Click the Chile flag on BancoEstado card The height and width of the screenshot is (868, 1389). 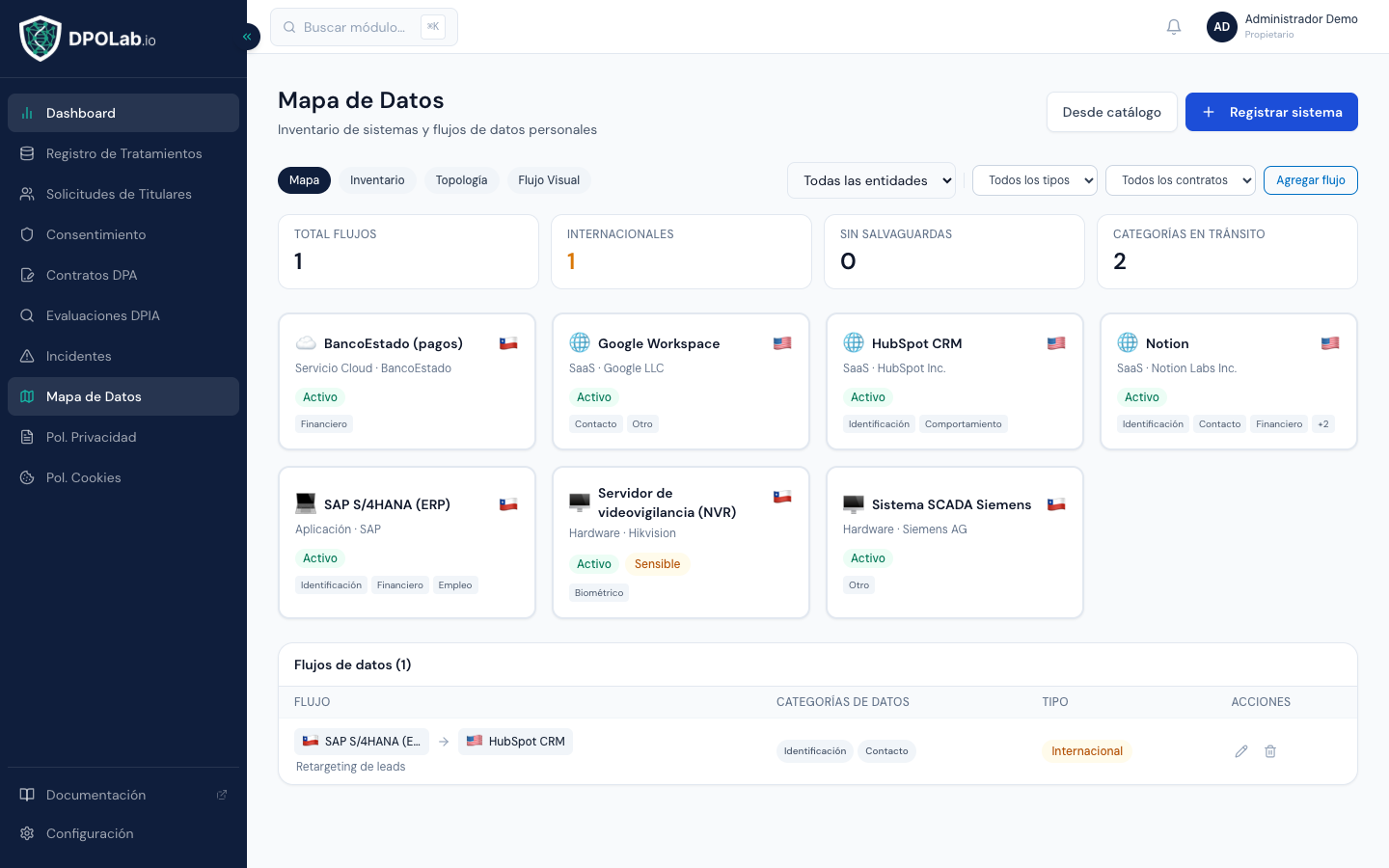click(508, 343)
